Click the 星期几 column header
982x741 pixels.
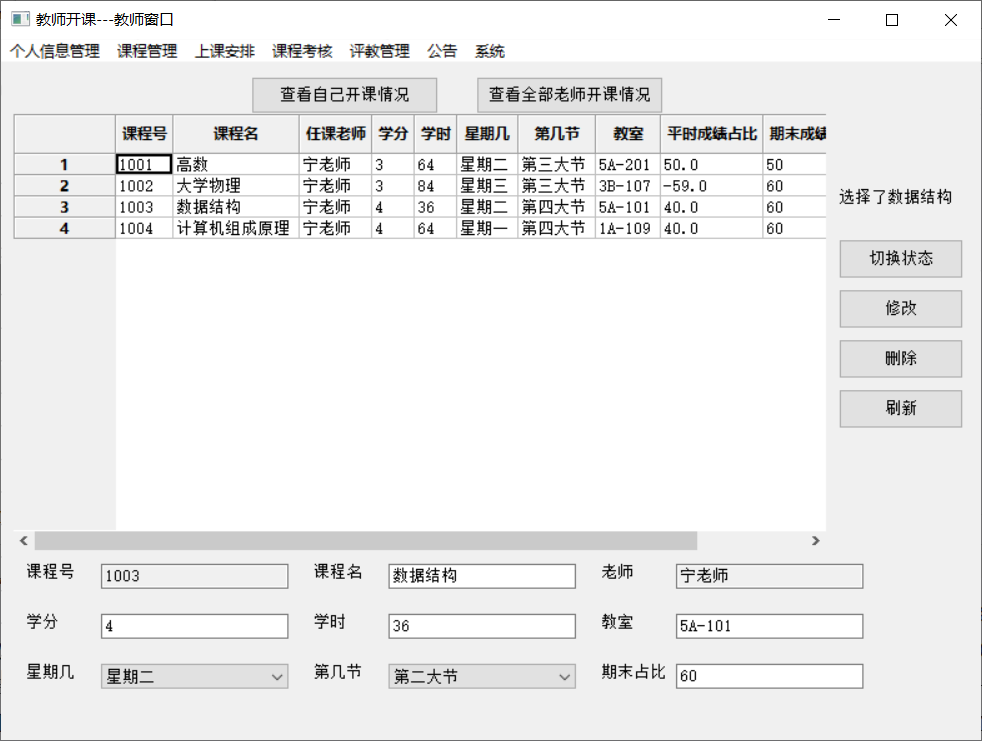click(x=487, y=134)
